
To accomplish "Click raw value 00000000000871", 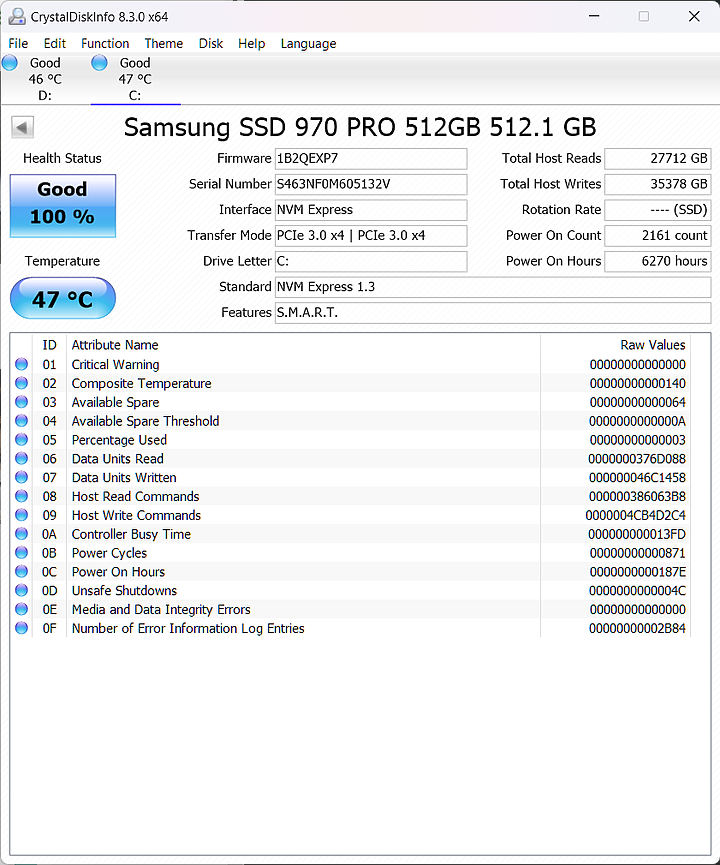I will (637, 553).
